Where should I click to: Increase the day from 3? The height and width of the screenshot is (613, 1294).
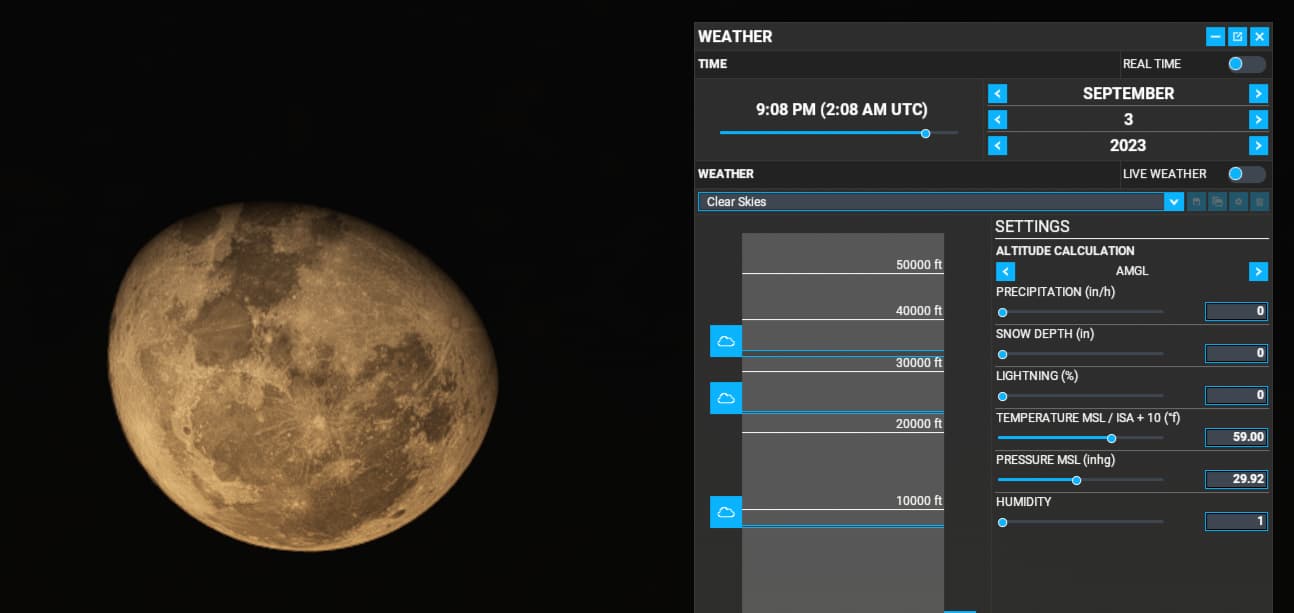pos(1259,120)
